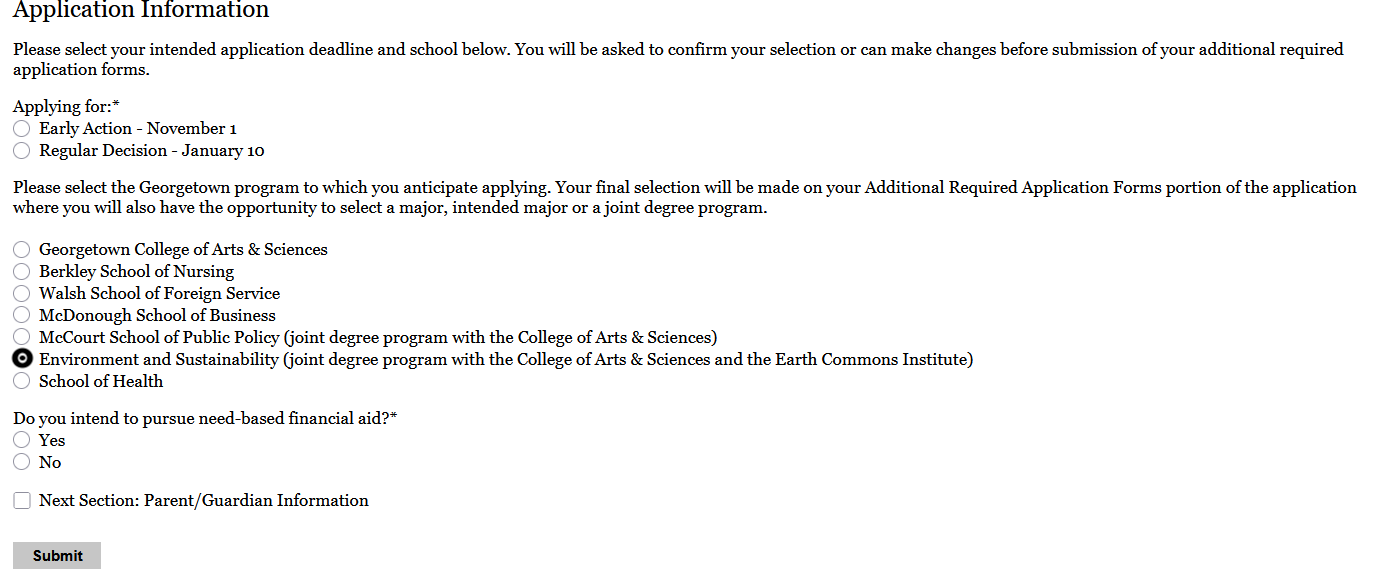Click the No label text
Image resolution: width=1382 pixels, height=588 pixels.
tap(49, 462)
